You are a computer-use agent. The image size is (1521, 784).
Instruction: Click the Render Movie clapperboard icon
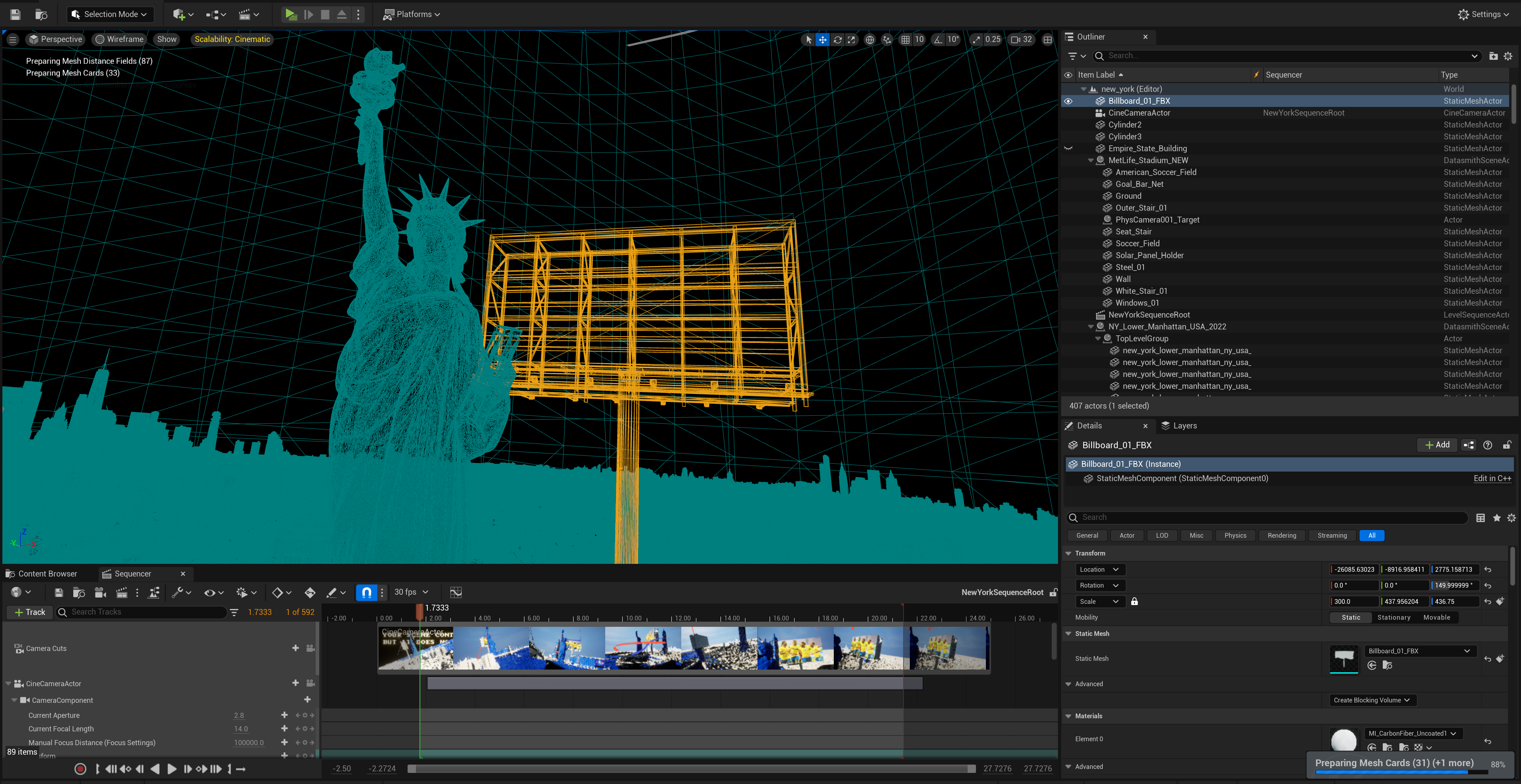pos(122,593)
